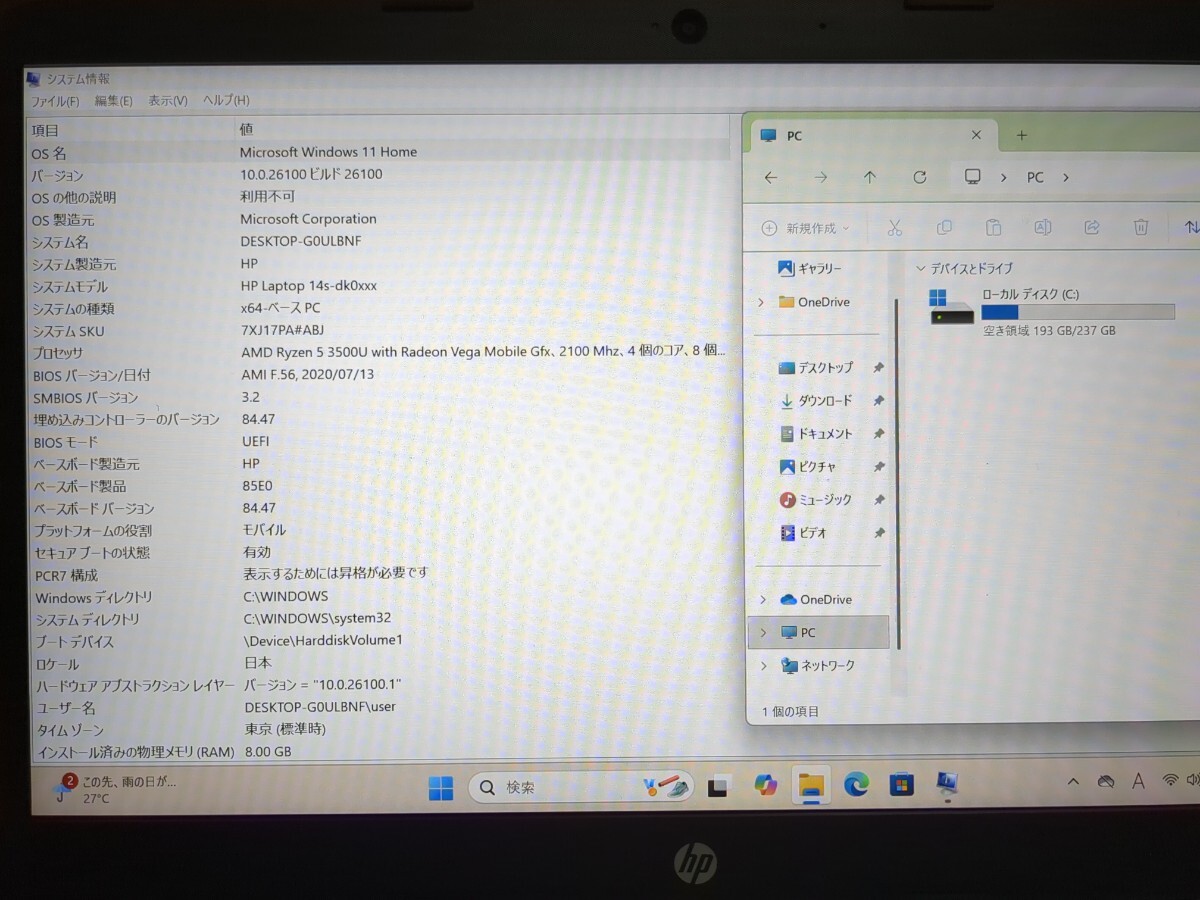Select the OS 名 row

pyautogui.click(x=379, y=152)
